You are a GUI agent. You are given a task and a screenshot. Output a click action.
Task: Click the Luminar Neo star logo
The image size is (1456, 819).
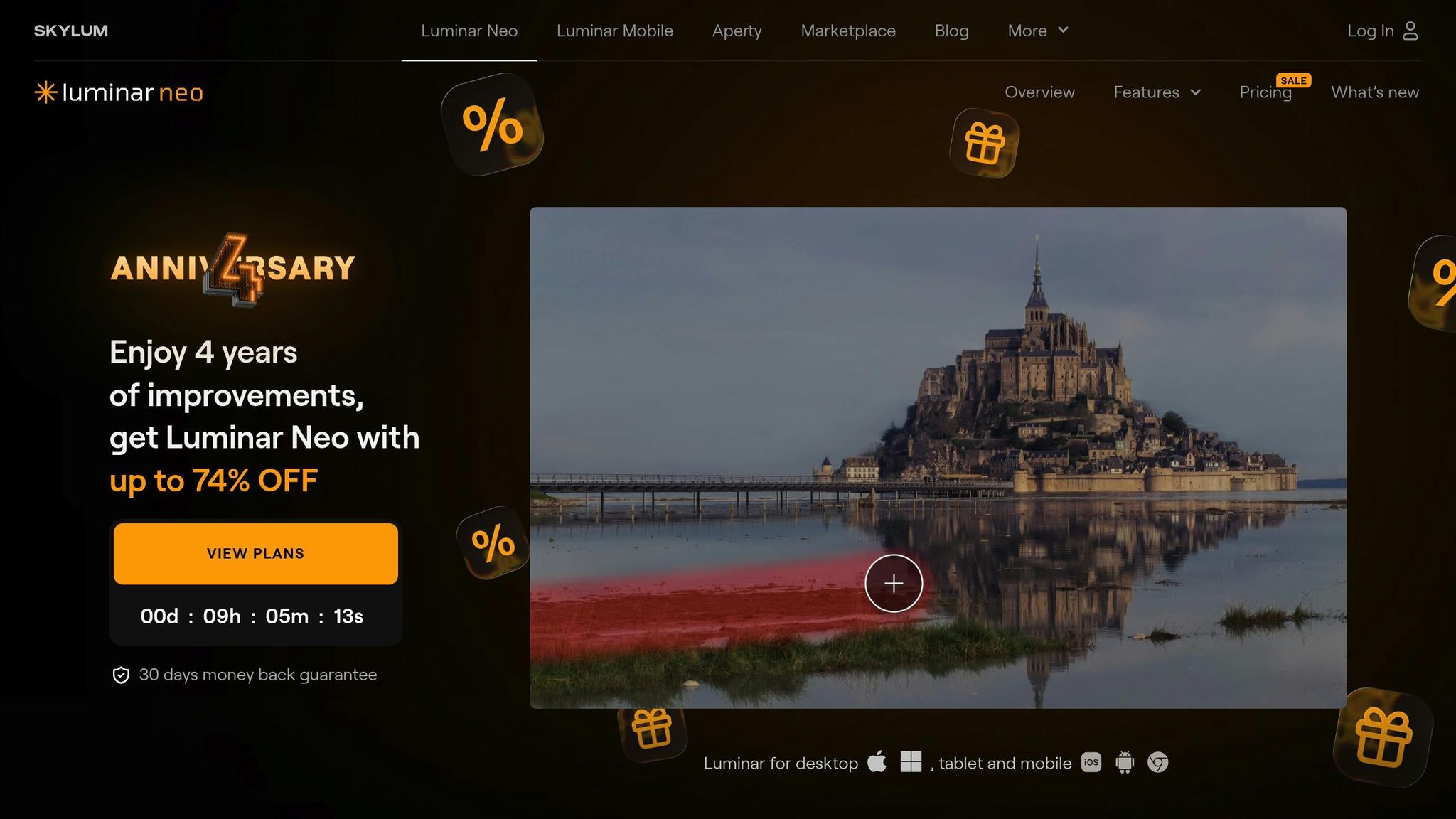tap(45, 92)
